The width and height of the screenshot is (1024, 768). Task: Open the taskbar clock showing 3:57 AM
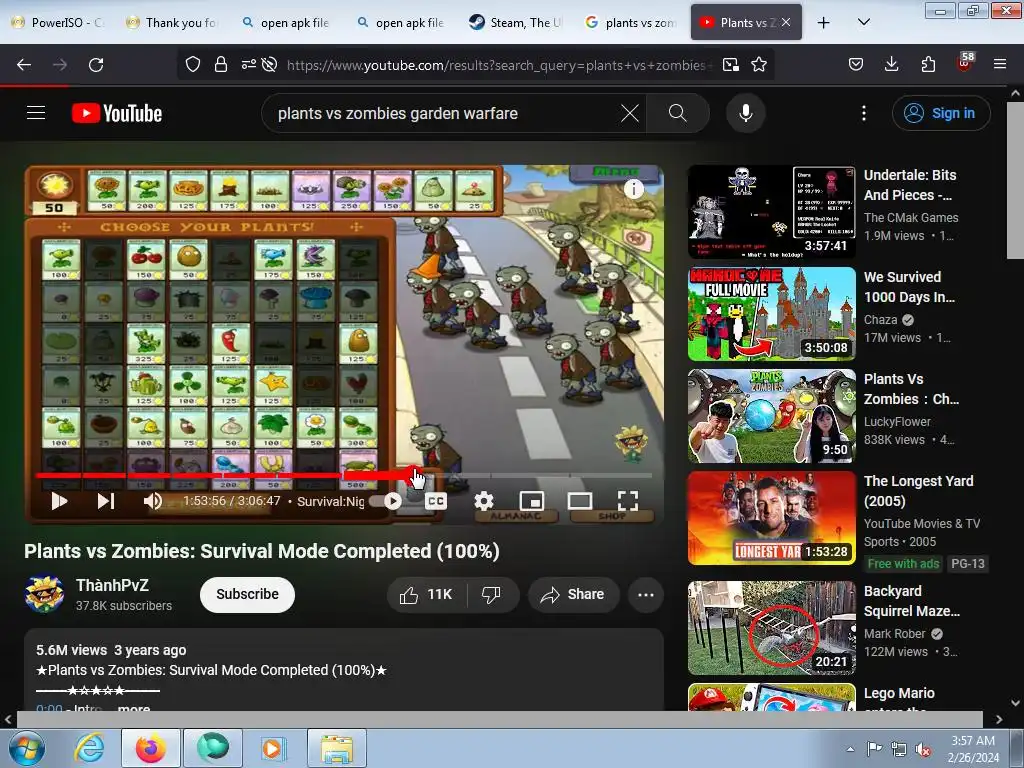coord(973,749)
